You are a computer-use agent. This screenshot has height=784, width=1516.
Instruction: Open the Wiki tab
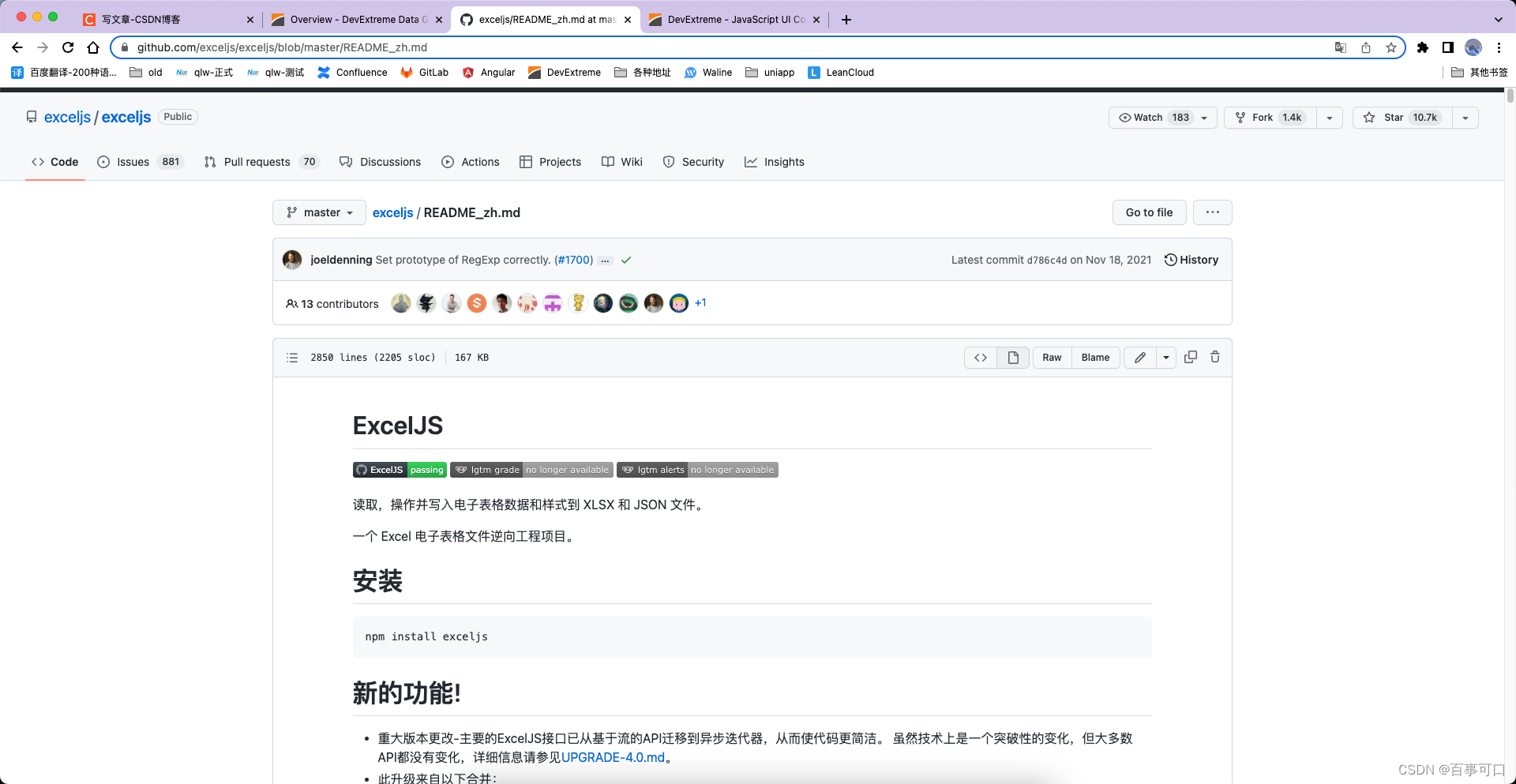(622, 162)
